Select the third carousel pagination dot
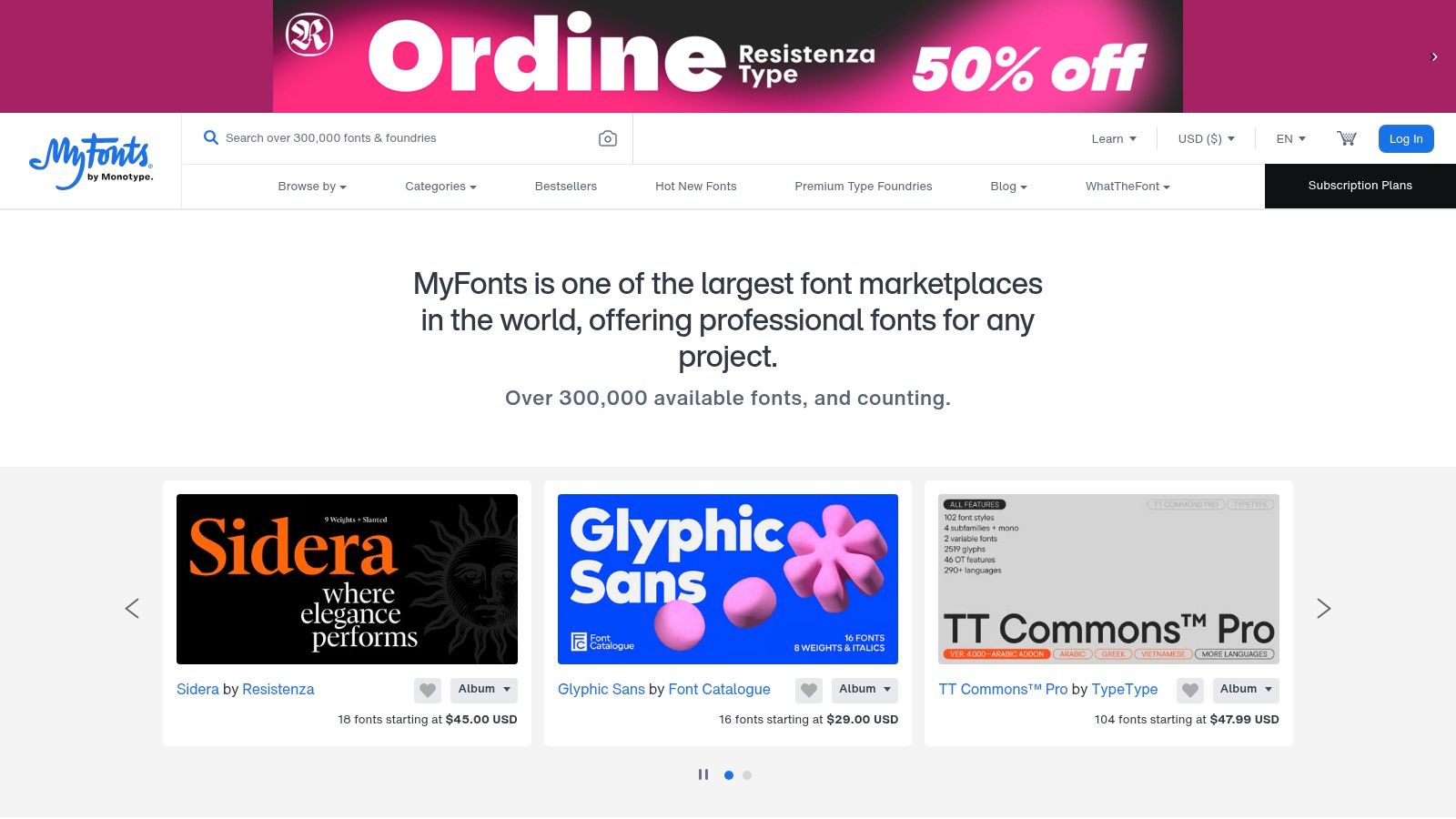The image size is (1456, 819). (x=747, y=774)
